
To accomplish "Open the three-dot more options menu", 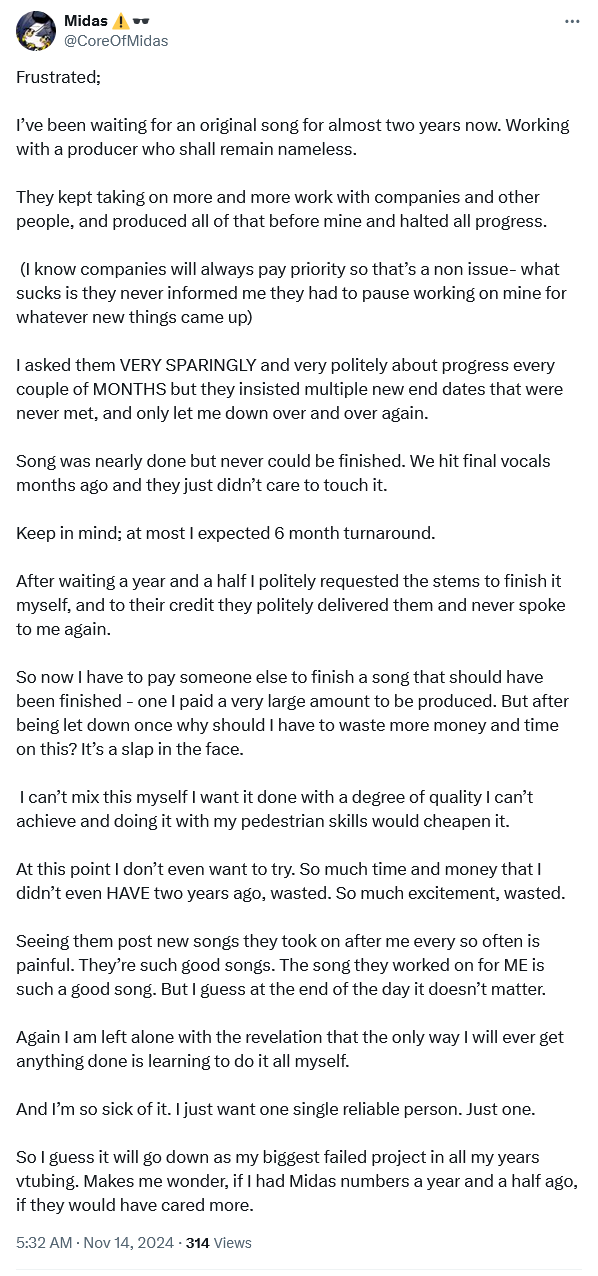I will click(x=572, y=21).
